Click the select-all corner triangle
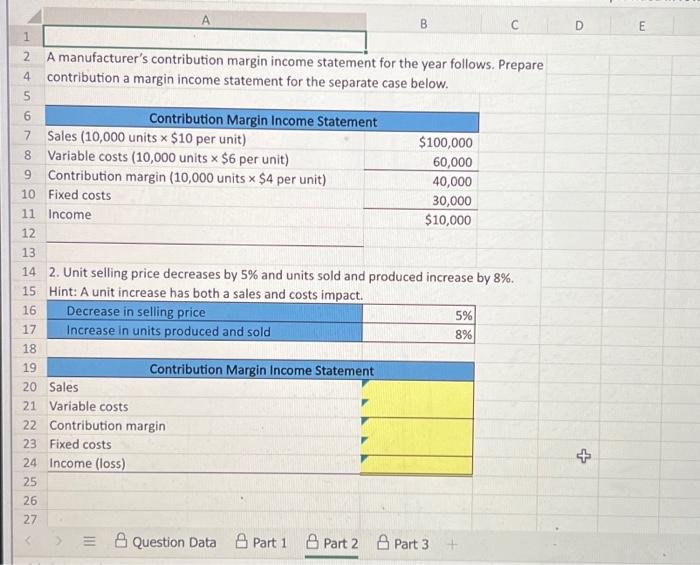Screen dimensions: 700x565 point(33,18)
